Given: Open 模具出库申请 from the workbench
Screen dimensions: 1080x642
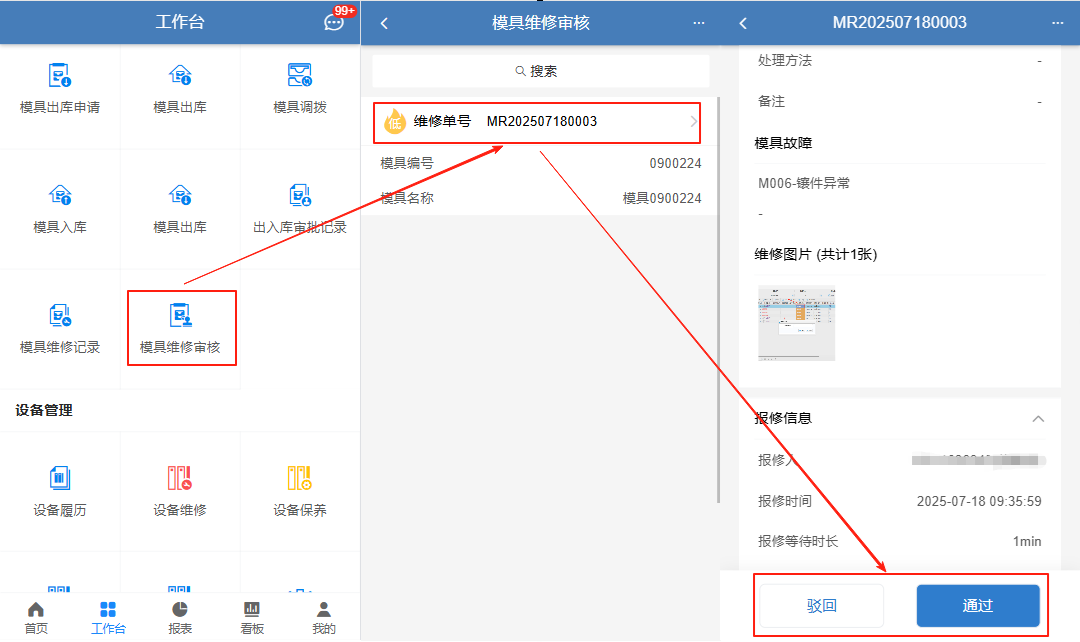Looking at the screenshot, I should 60,88.
